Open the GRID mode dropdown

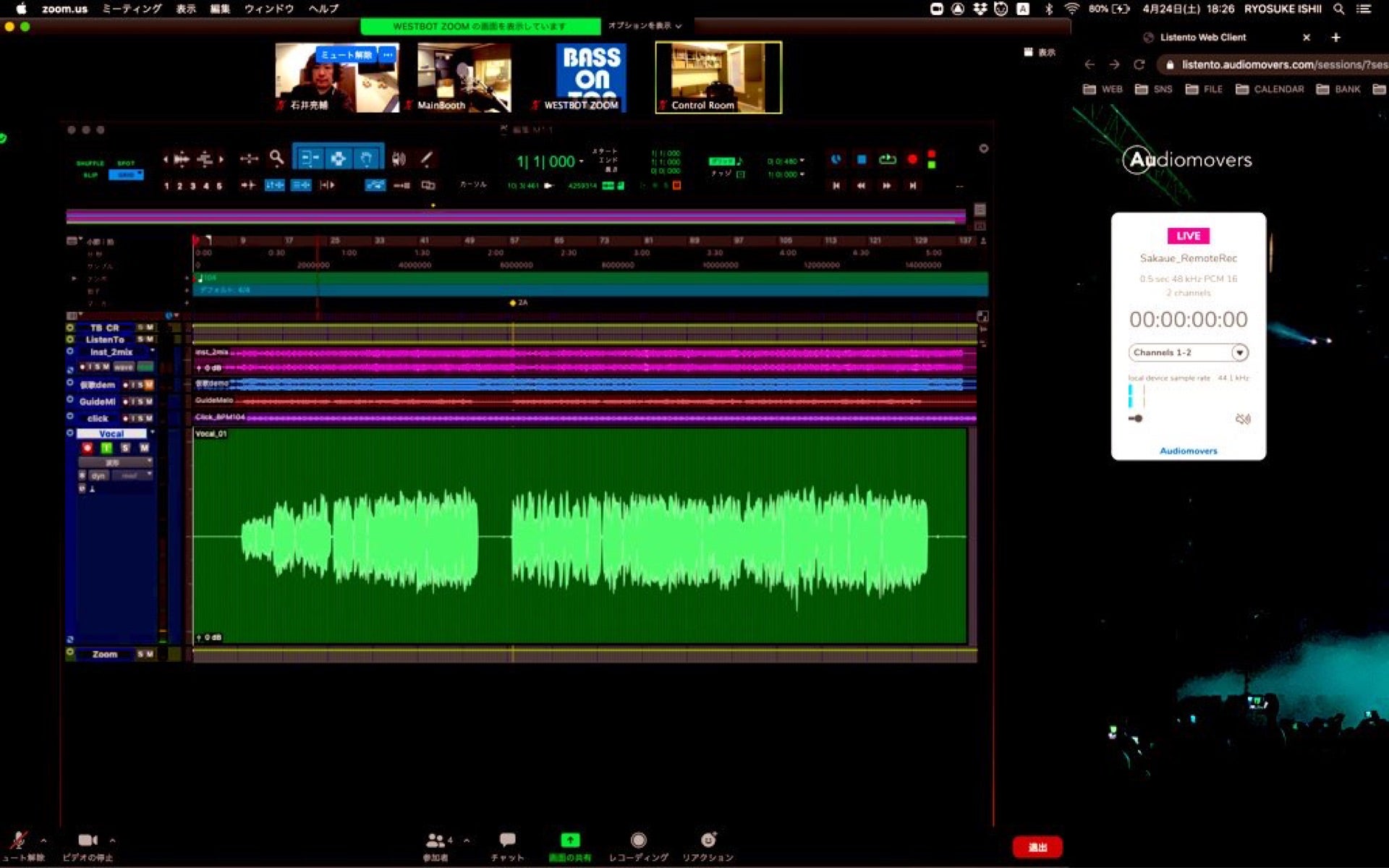point(140,174)
